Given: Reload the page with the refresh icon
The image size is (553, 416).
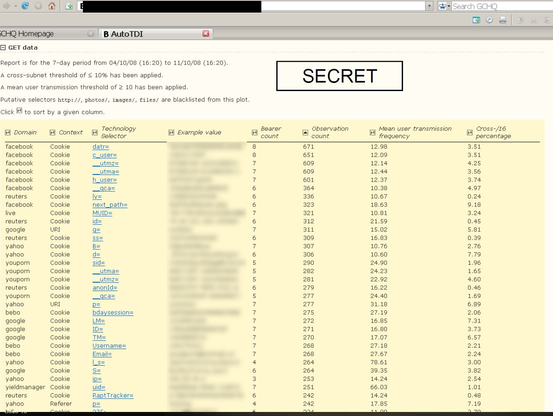Looking at the screenshot, I should pyautogui.click(x=25, y=6).
